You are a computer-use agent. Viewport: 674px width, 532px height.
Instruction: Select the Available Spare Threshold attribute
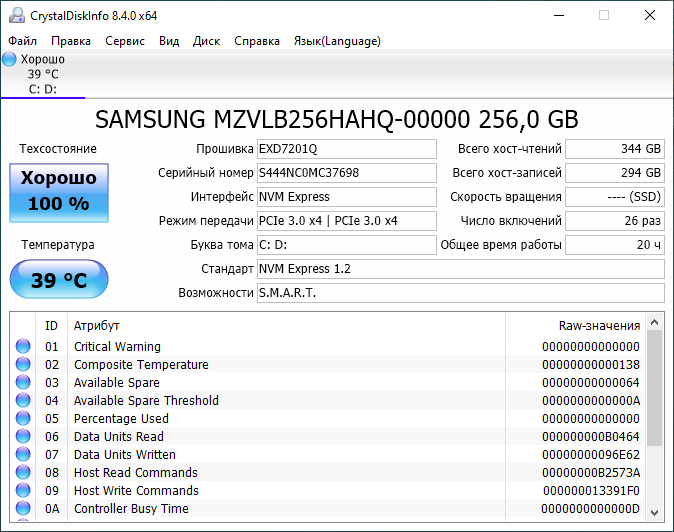pos(146,401)
